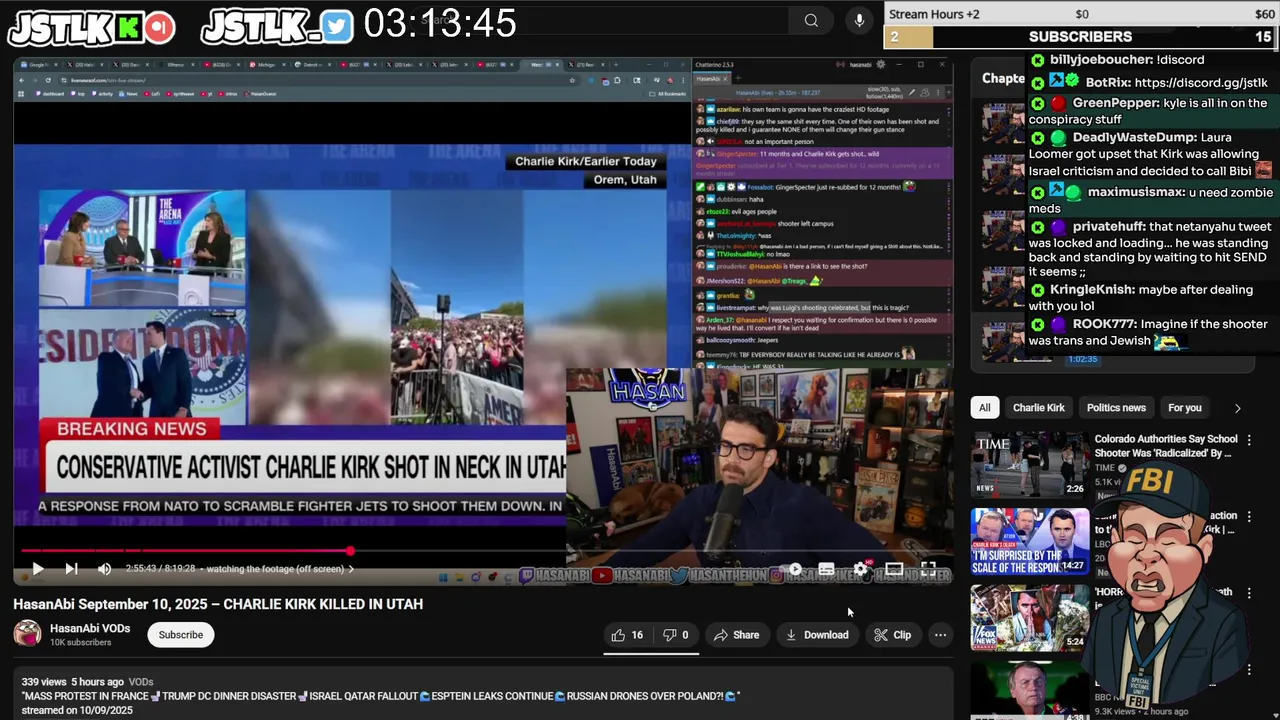The image size is (1280, 720).
Task: Click the like count '16'
Action: coord(637,635)
